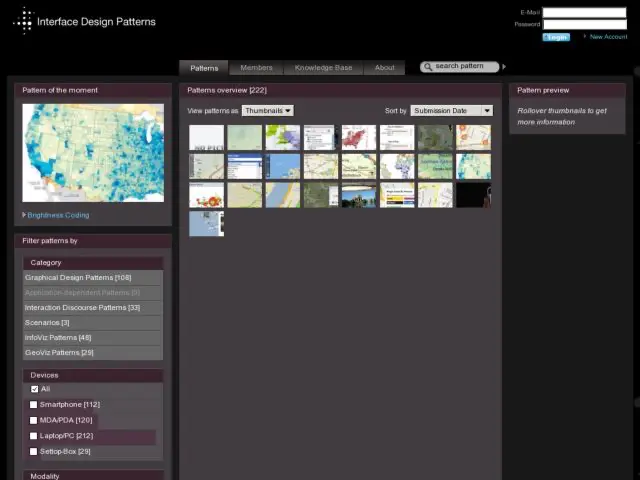
Task: Click the Password input field
Action: pyautogui.click(x=584, y=24)
